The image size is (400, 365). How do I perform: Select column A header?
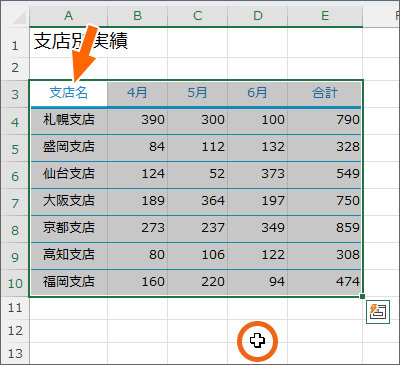(x=68, y=16)
